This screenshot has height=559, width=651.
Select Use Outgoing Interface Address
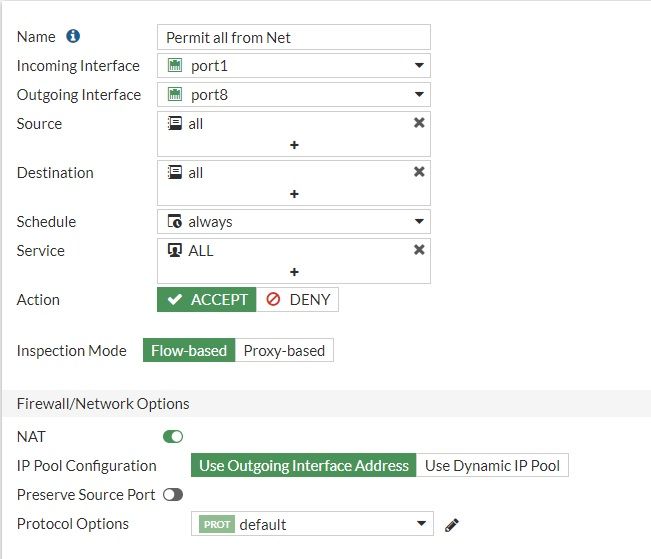click(304, 466)
